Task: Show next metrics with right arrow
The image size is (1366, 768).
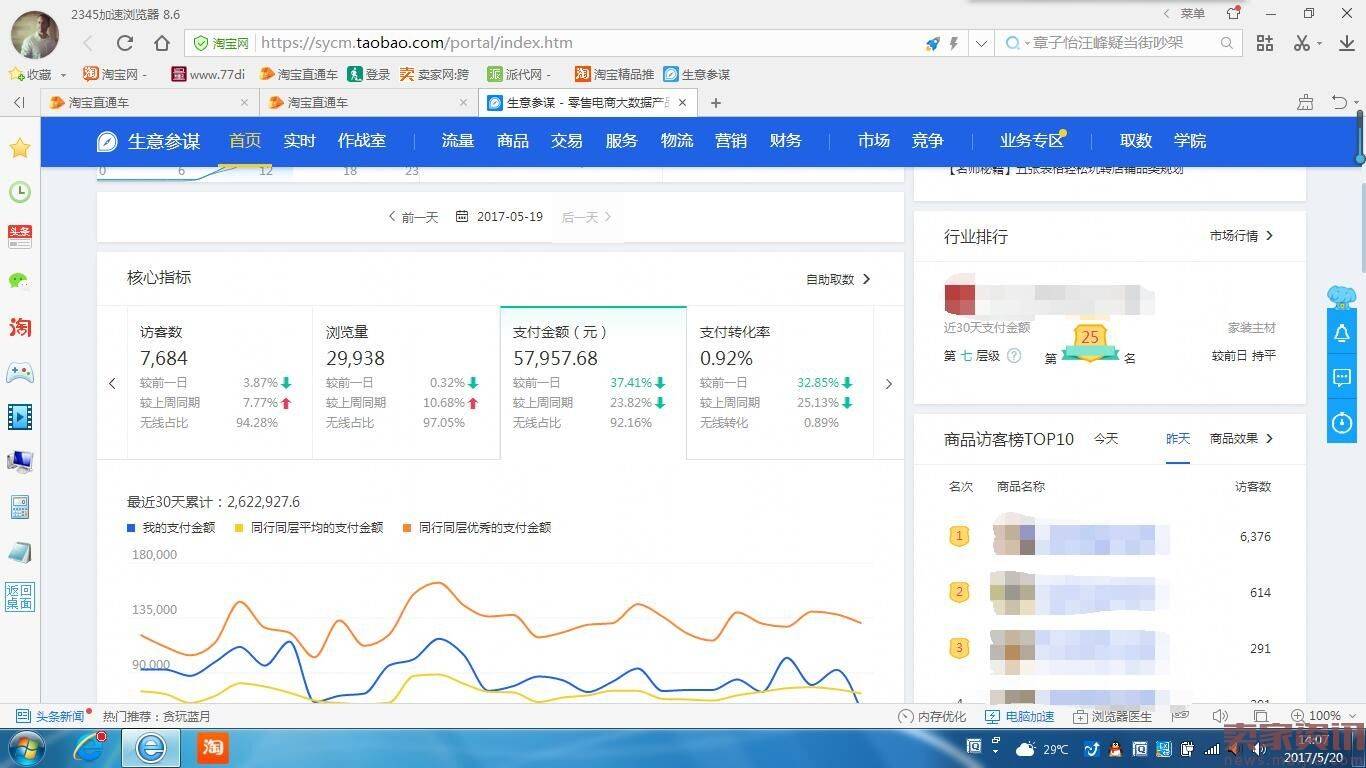Action: coord(888,383)
